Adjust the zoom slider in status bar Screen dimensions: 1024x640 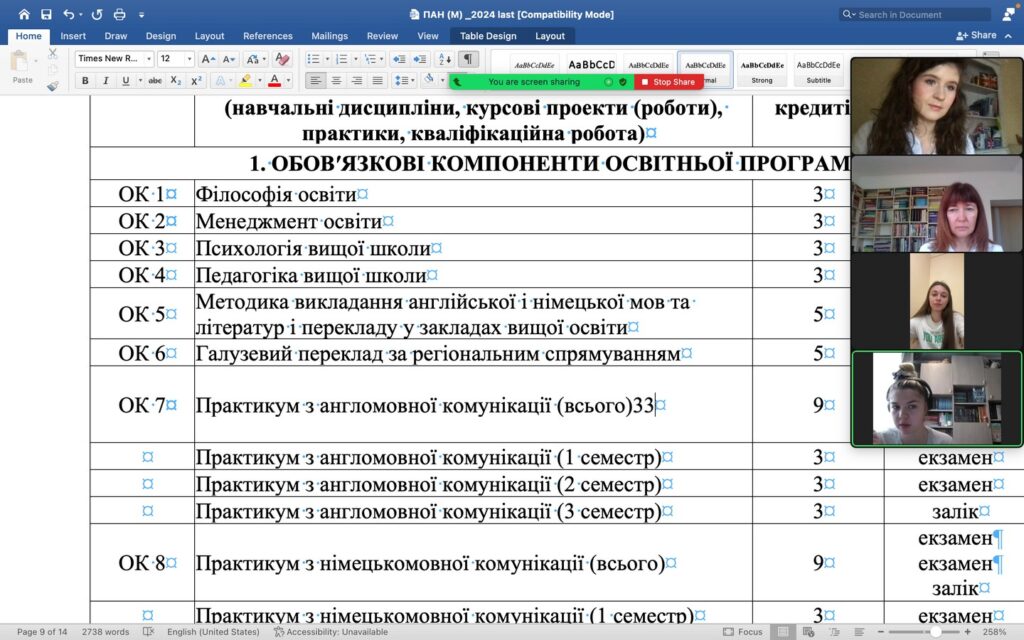(935, 632)
